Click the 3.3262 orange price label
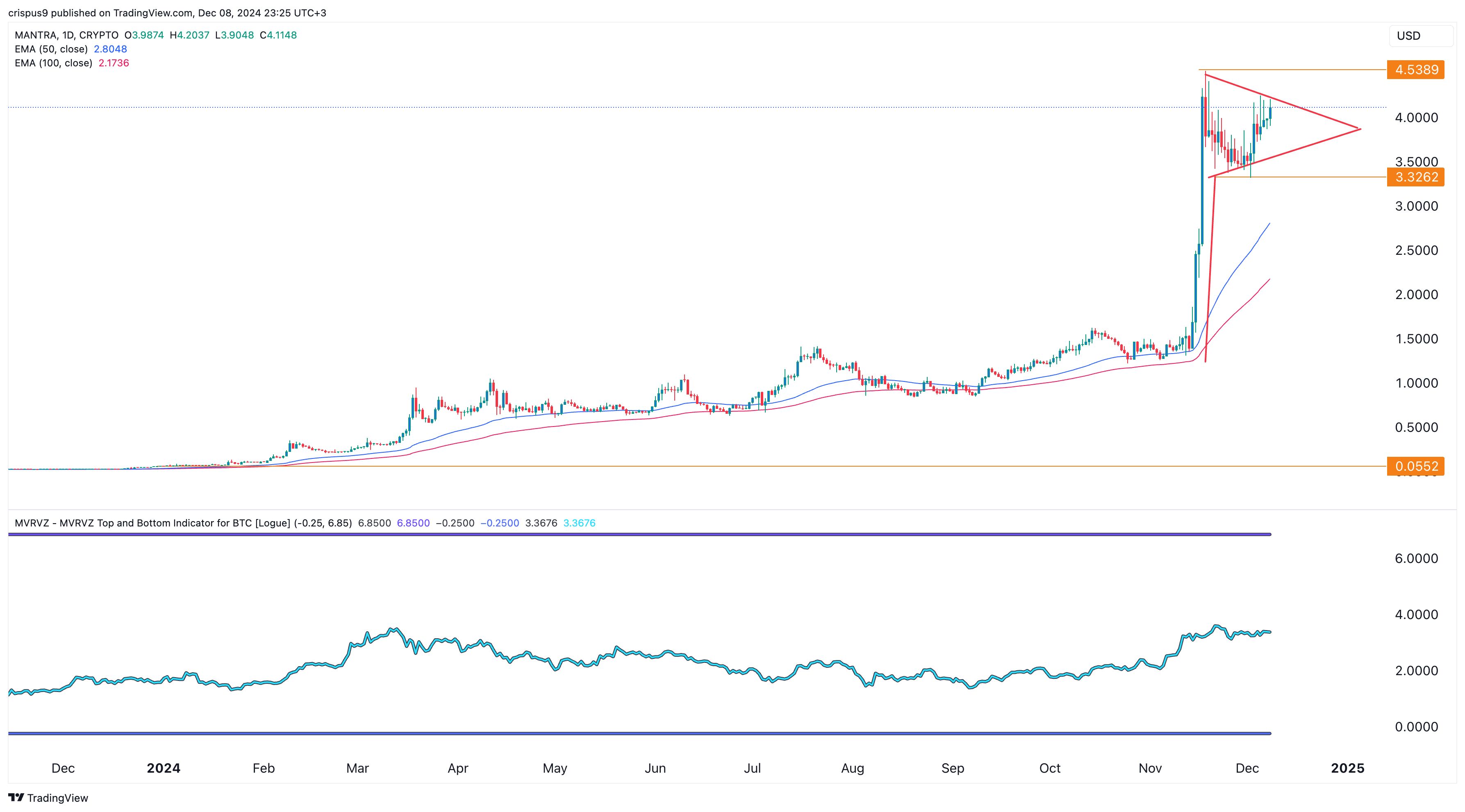This screenshot has height=812, width=1465. tap(1416, 177)
